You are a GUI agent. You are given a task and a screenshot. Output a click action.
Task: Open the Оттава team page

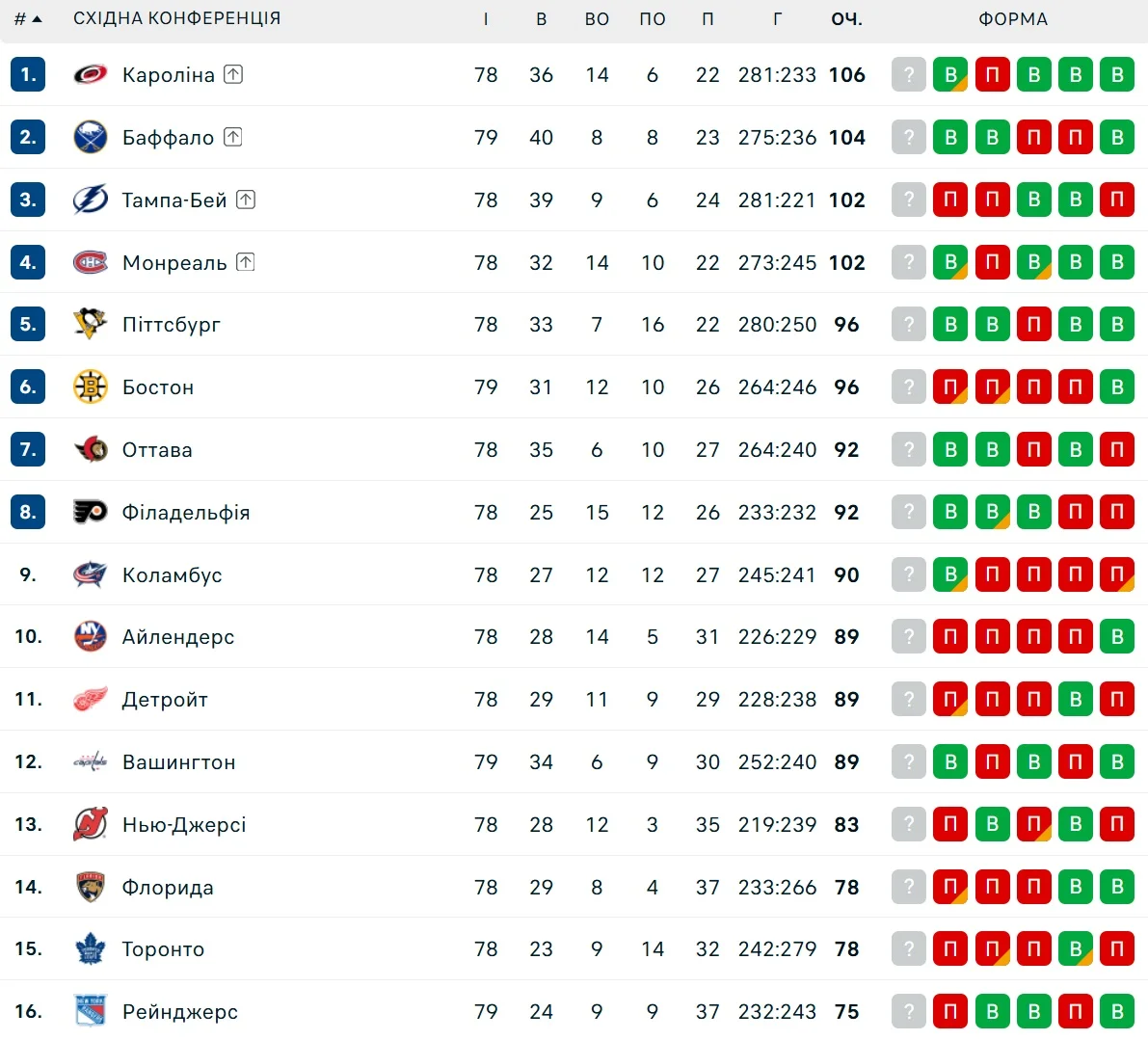157,450
